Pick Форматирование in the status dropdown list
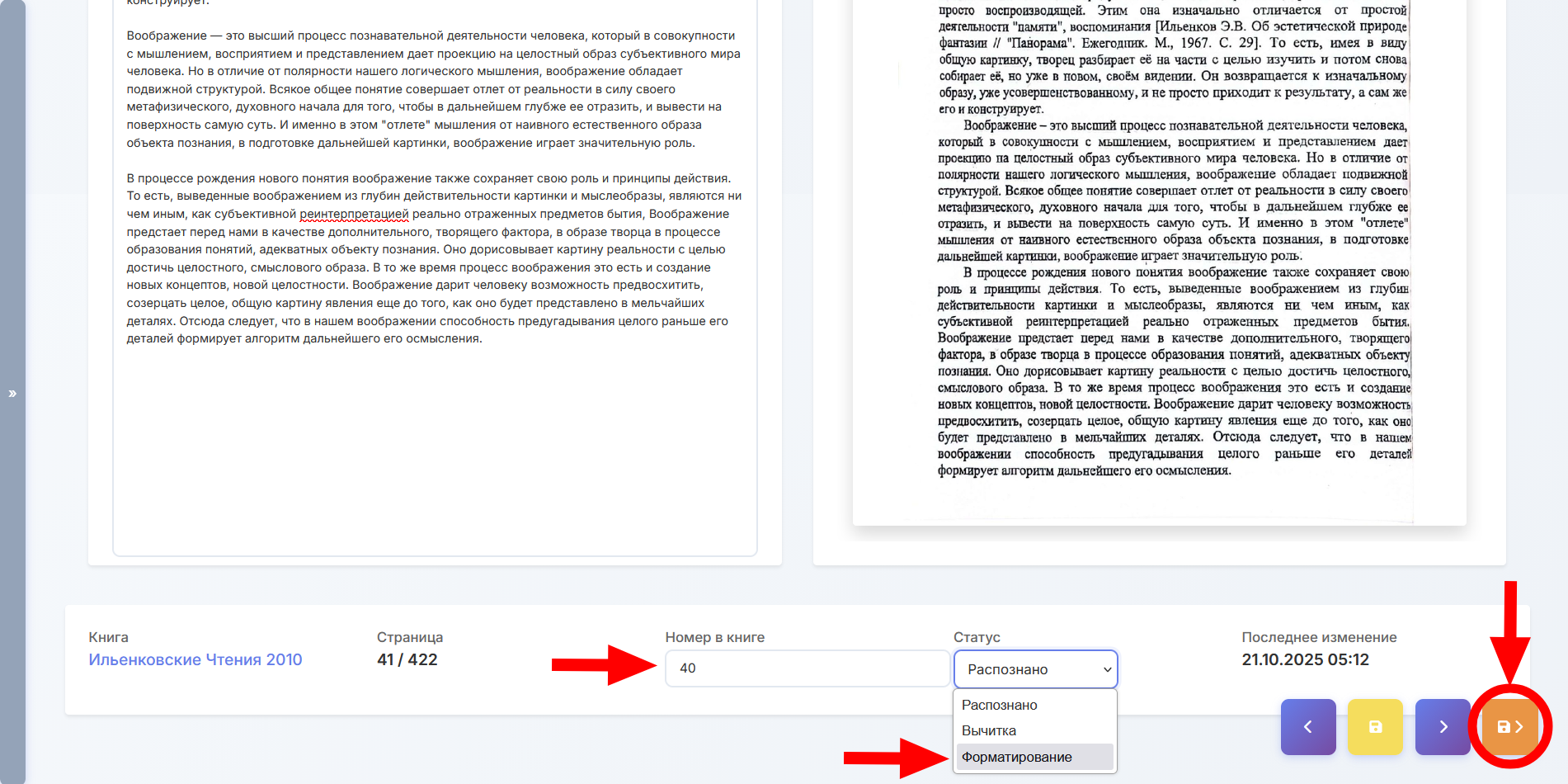Viewport: 1568px width, 784px height. pos(1017,757)
